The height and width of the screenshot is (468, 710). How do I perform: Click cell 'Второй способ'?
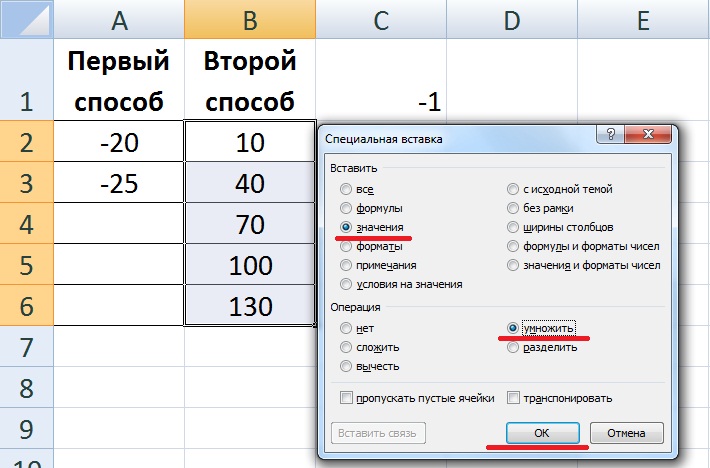pyautogui.click(x=250, y=80)
